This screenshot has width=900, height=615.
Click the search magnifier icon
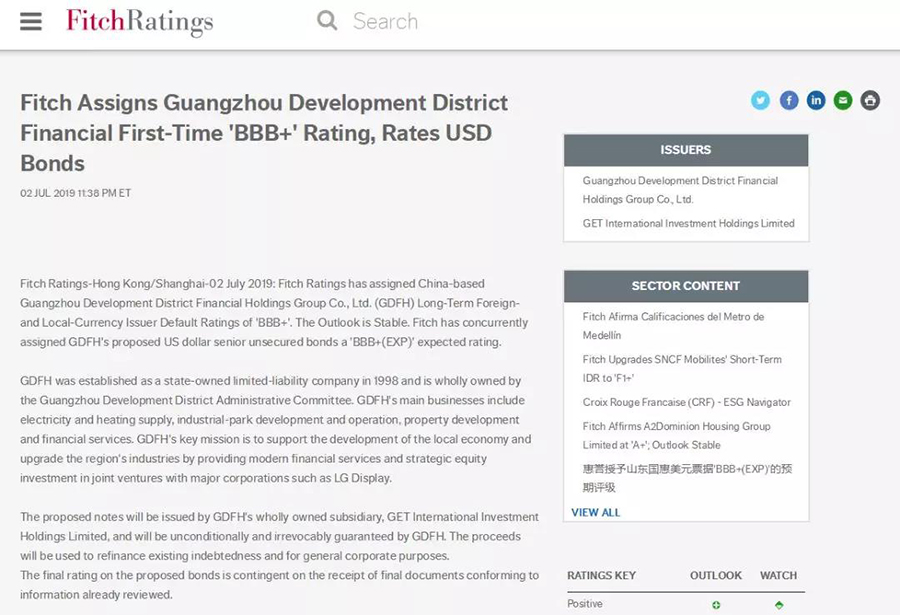tap(327, 21)
